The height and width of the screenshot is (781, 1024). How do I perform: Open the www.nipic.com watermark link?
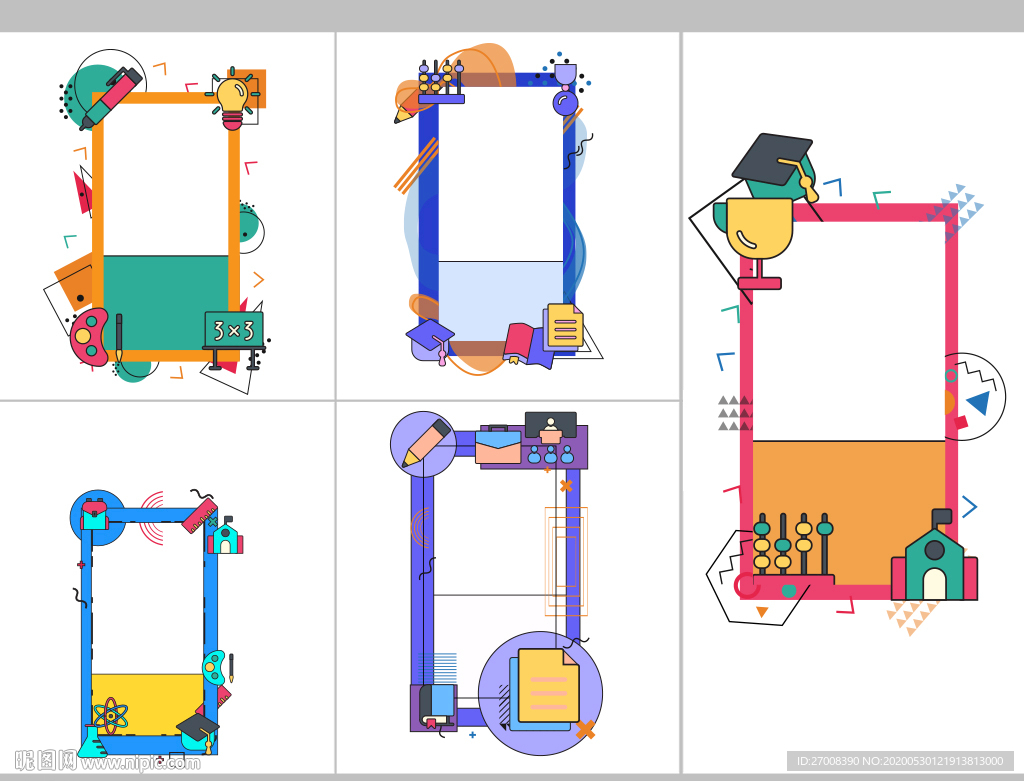point(140,763)
